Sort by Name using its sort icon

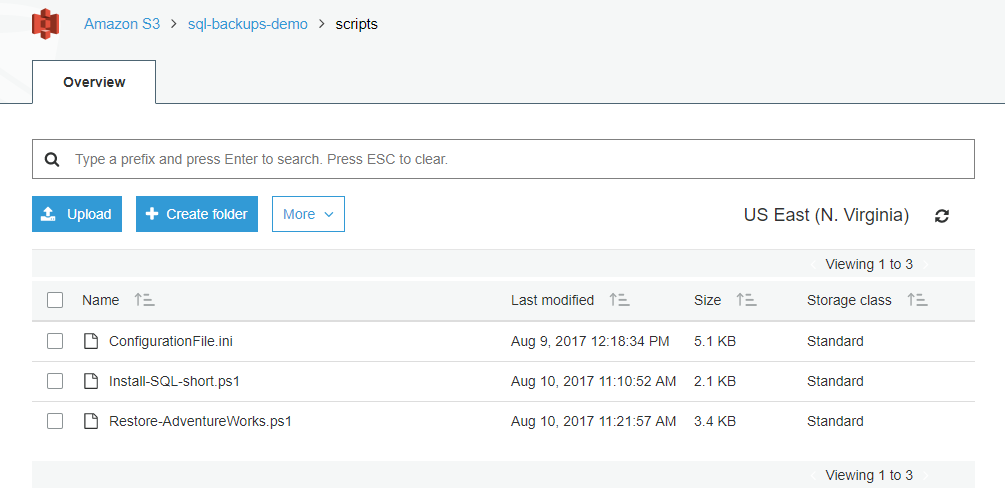144,299
